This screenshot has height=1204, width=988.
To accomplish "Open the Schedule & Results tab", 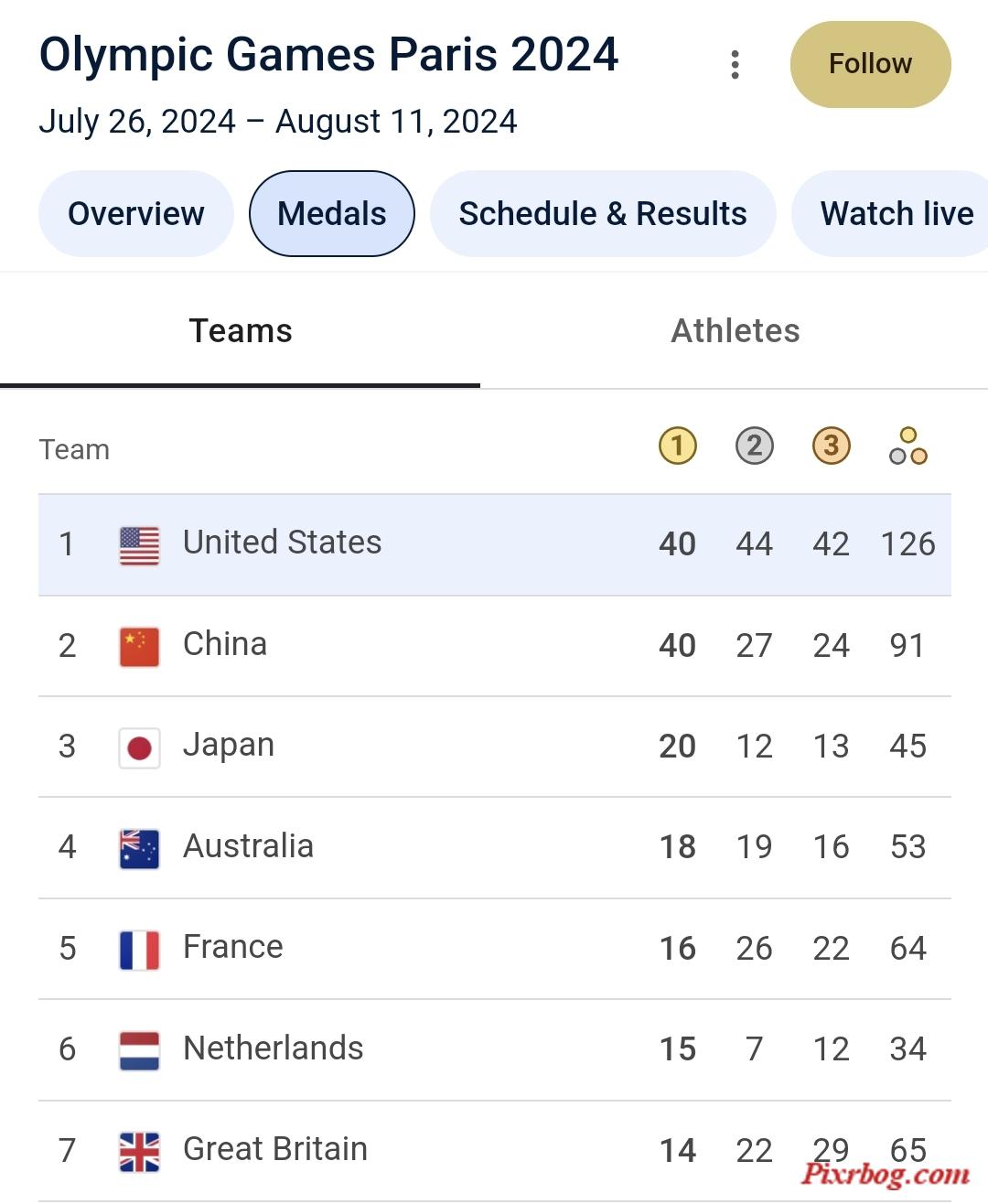I will coord(603,213).
